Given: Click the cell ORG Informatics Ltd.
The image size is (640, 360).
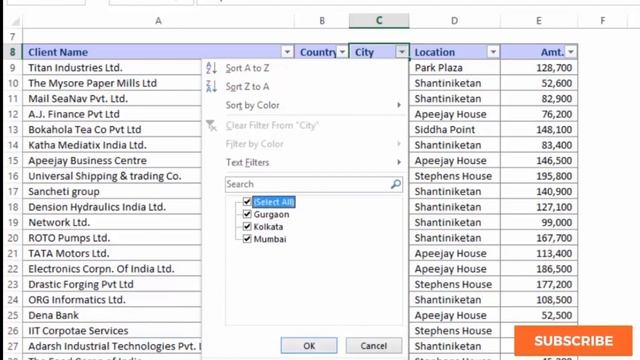Looking at the screenshot, I should pyautogui.click(x=112, y=300).
